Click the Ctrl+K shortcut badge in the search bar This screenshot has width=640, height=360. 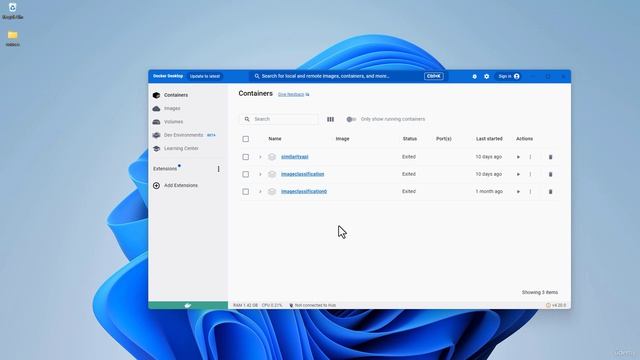pos(433,76)
